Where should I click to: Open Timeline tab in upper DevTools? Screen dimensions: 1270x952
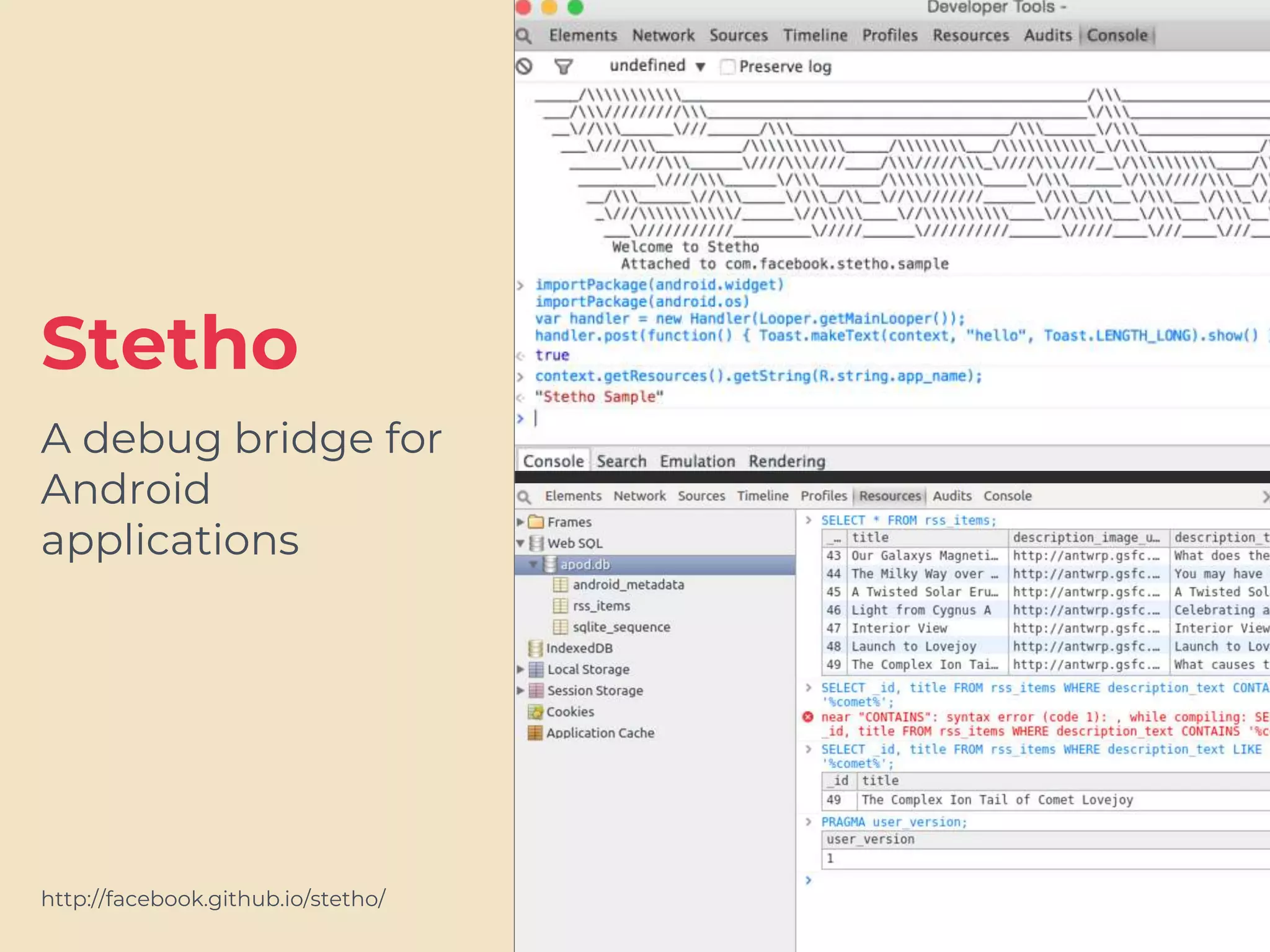click(x=815, y=35)
